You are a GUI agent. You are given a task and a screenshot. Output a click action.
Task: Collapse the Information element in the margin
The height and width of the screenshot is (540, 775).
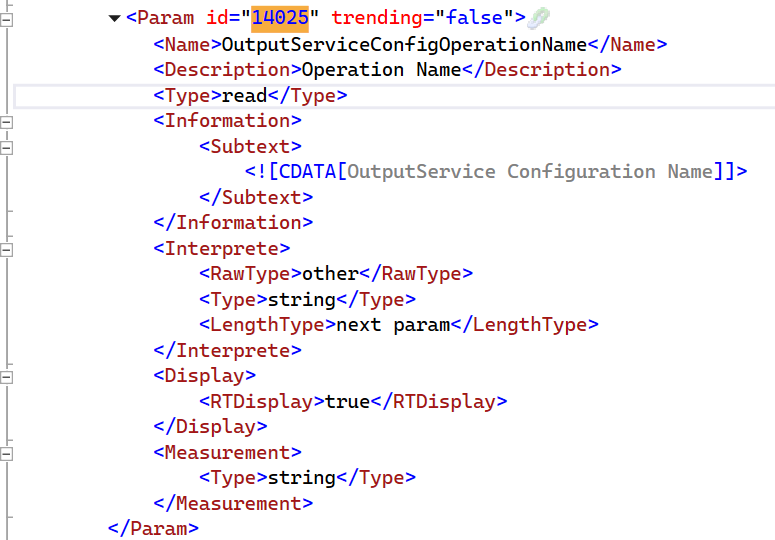[x=6, y=122]
